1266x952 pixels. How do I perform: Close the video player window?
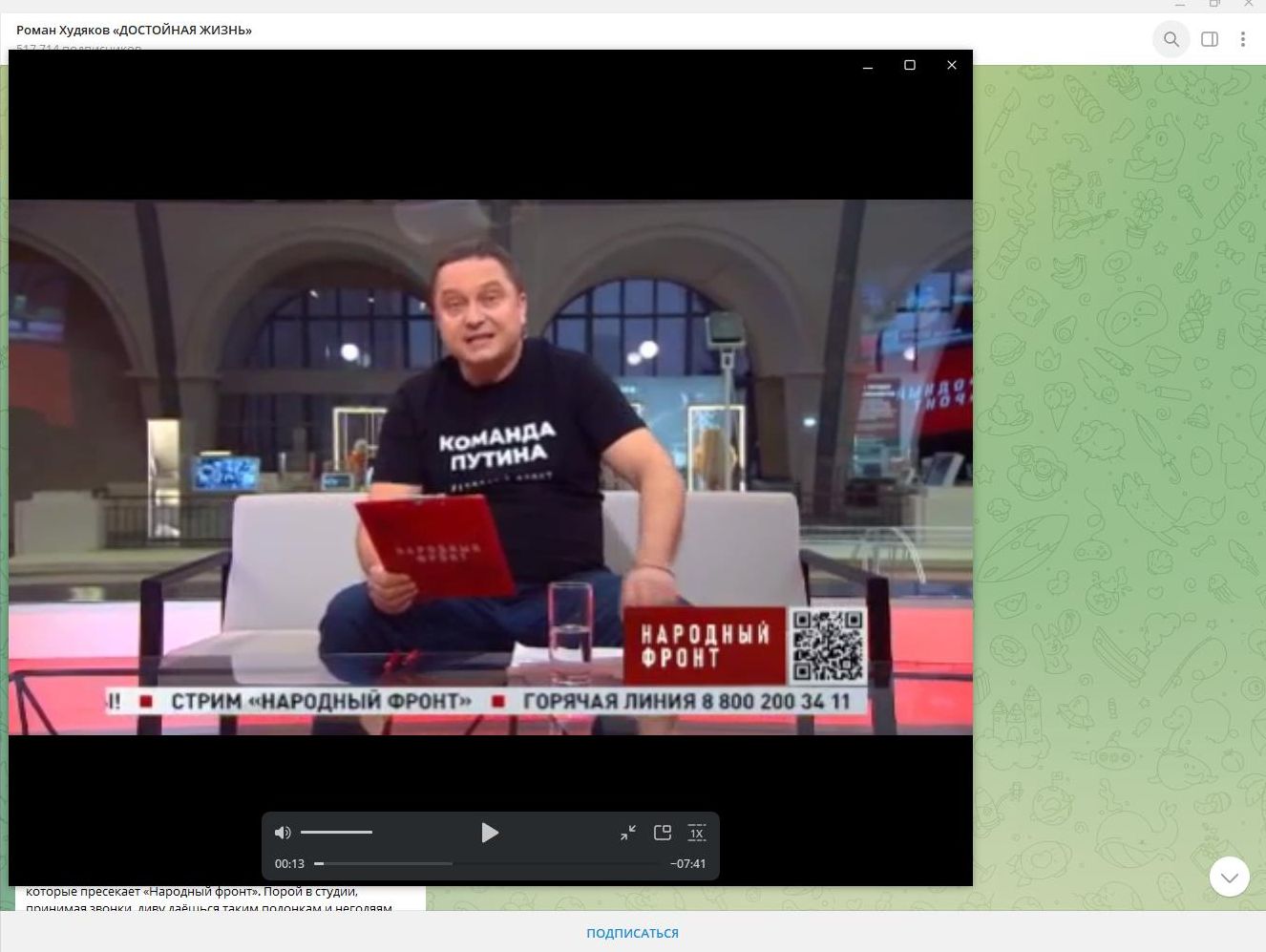(x=951, y=65)
